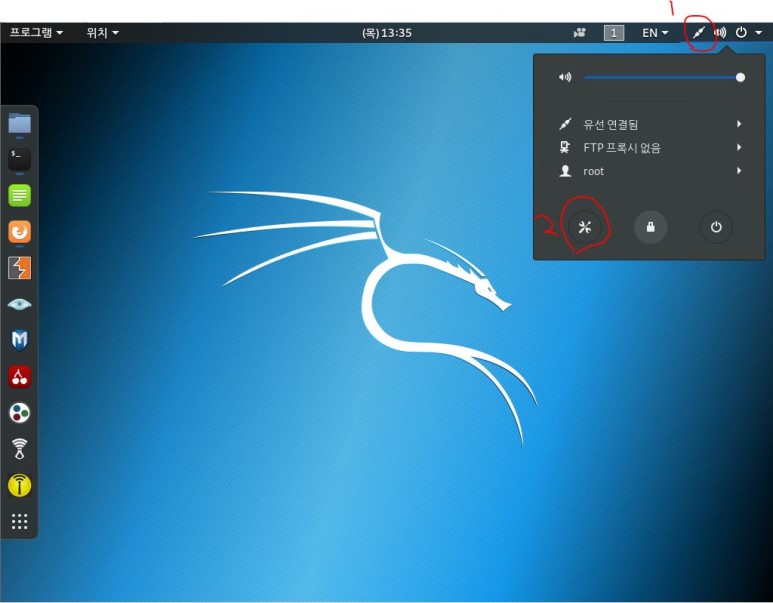Click the volume icon in top bar
This screenshot has height=603, width=773.
tap(720, 33)
